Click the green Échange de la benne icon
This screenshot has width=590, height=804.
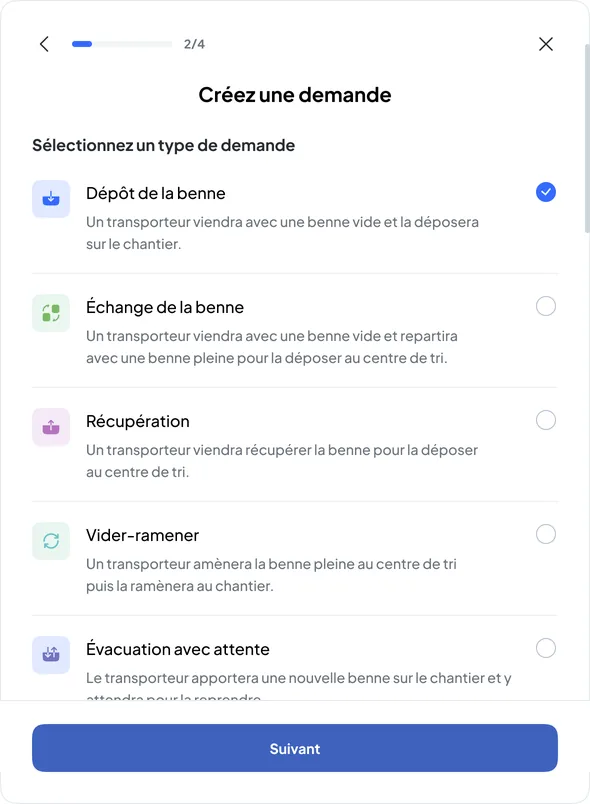[51, 313]
